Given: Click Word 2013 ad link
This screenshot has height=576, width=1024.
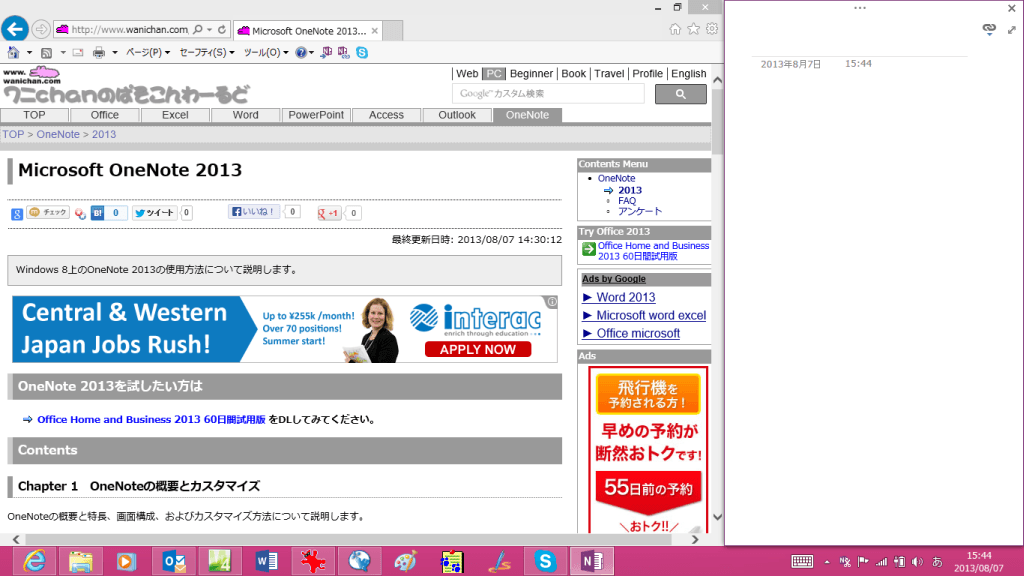Looking at the screenshot, I should tap(626, 297).
